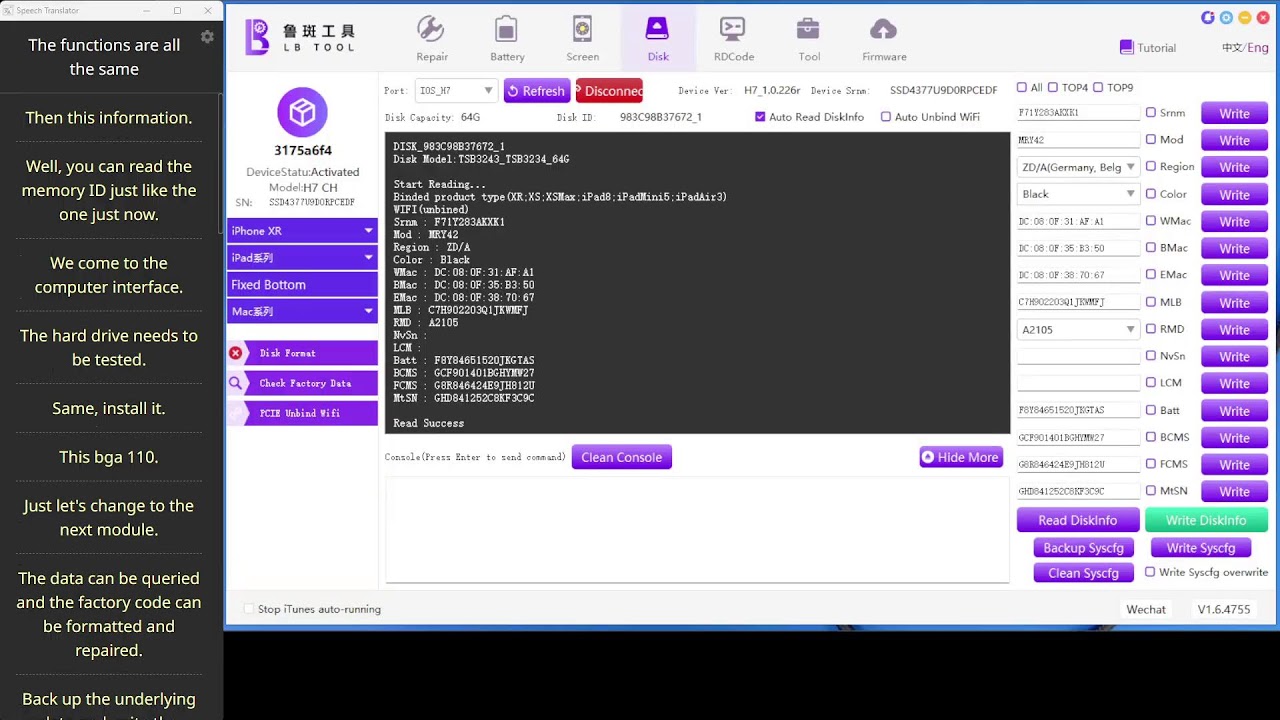
Task: Click Check Factory Data button
Action: coord(302,383)
